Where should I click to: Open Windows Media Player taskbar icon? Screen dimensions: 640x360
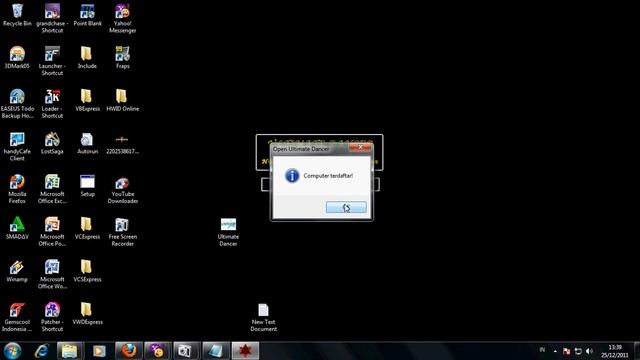(x=99, y=351)
